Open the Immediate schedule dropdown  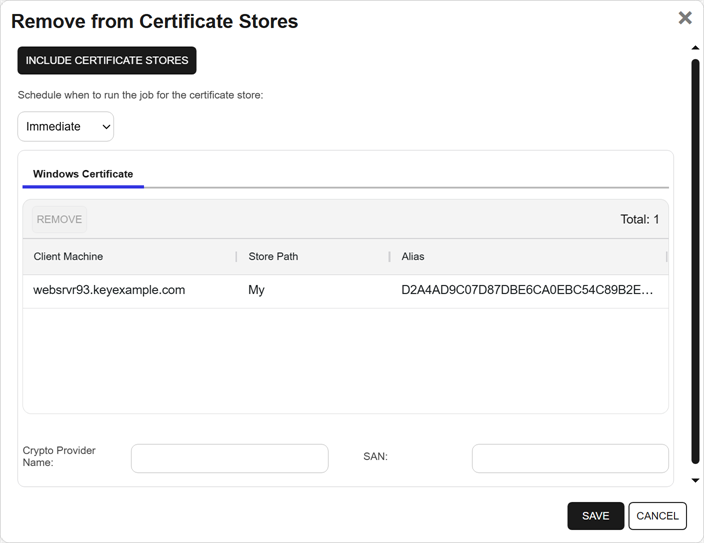click(x=66, y=127)
